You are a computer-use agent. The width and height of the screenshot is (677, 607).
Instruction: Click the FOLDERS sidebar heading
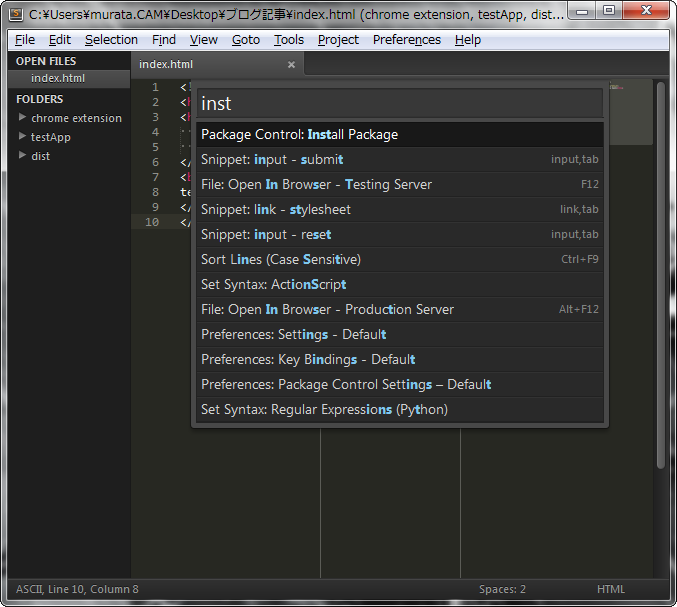(x=40, y=99)
